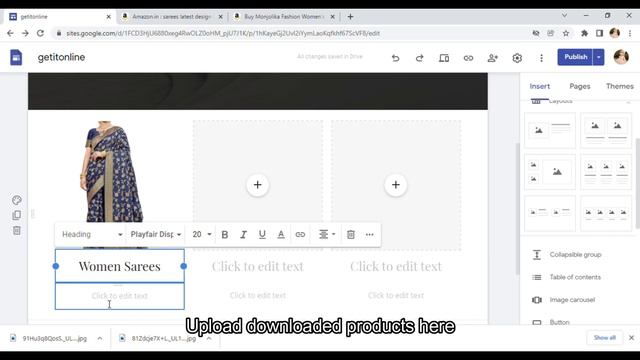The height and width of the screenshot is (360, 640).
Task: Go back to the previous page
Action: (10, 33)
